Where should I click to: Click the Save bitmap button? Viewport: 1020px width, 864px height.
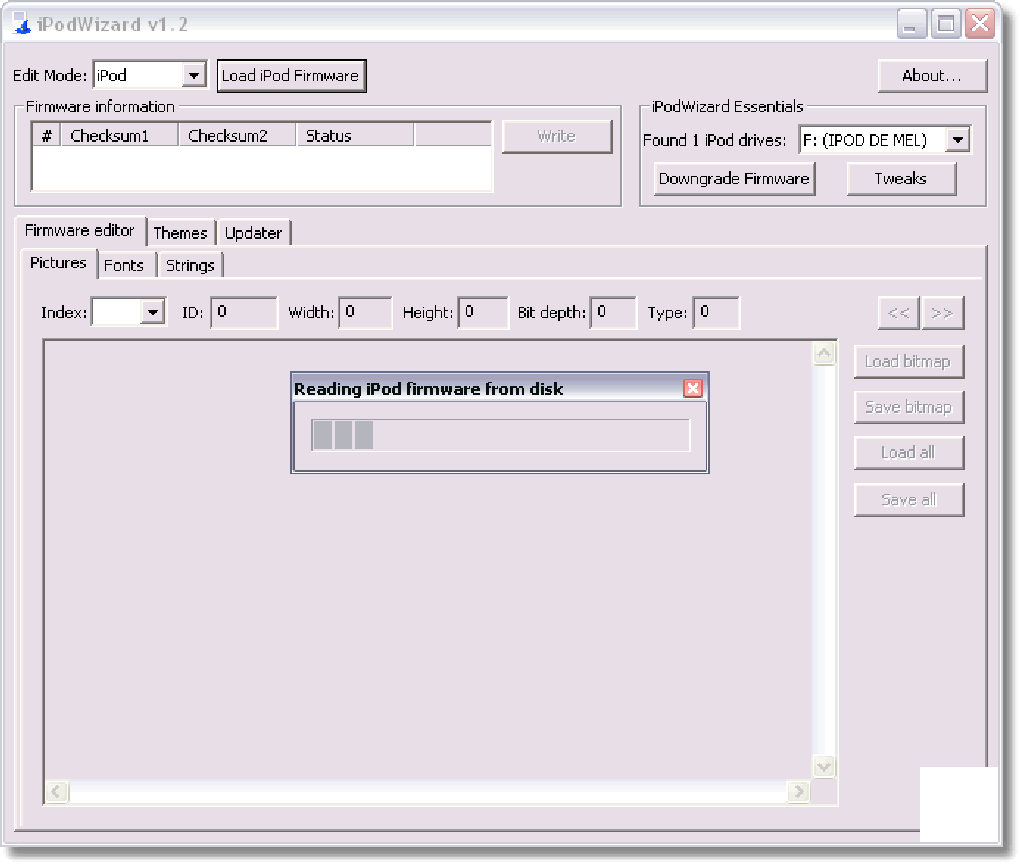(x=908, y=407)
